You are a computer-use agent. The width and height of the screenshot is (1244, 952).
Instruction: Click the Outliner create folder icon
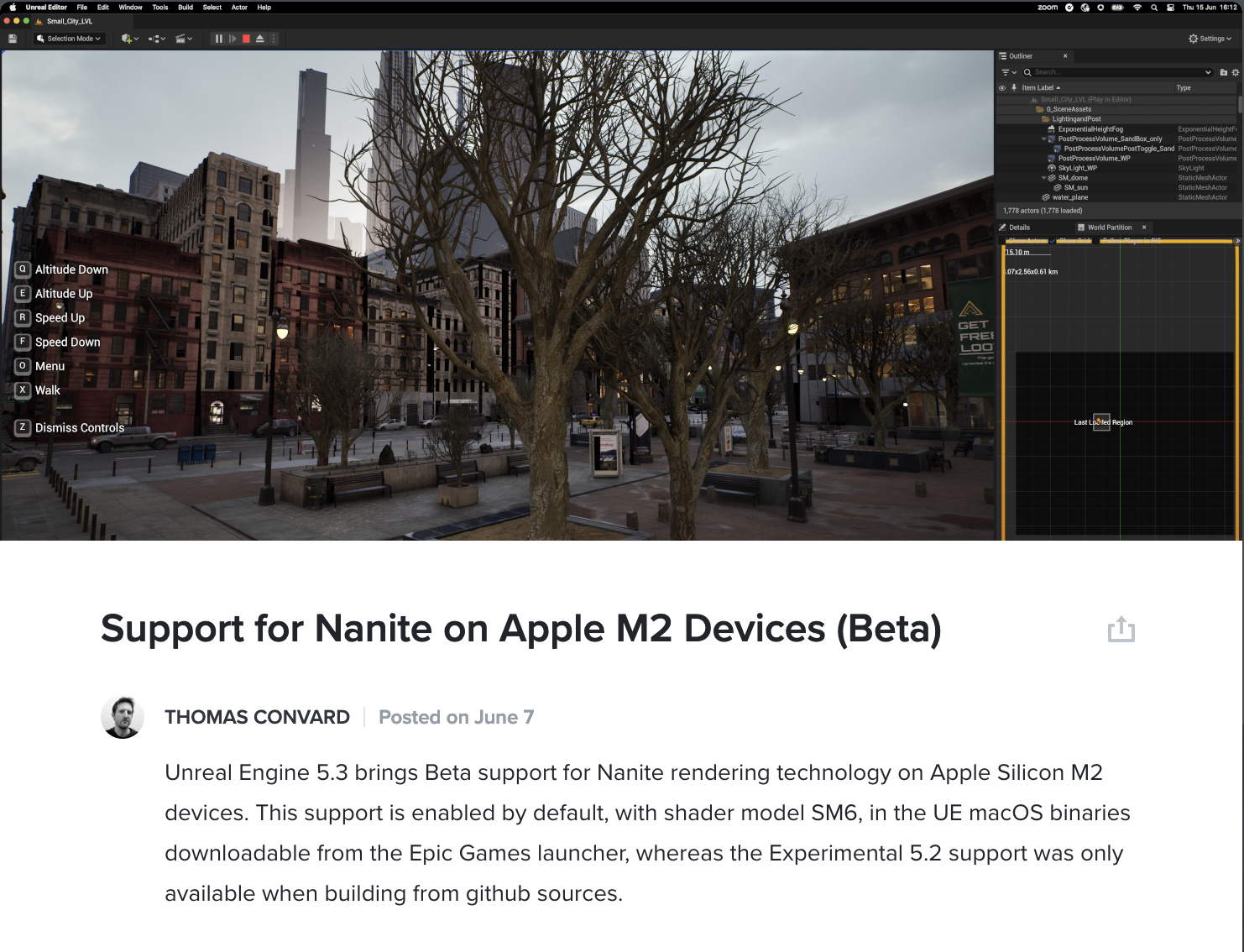[1224, 72]
